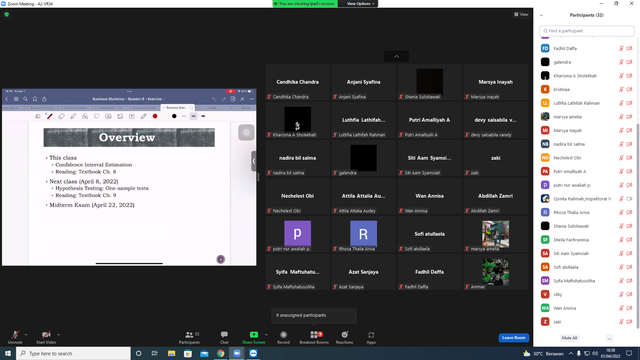This screenshot has width=640, height=360.
Task: Select Rhosa Thalia Ariva's video tile
Action: coord(363,234)
